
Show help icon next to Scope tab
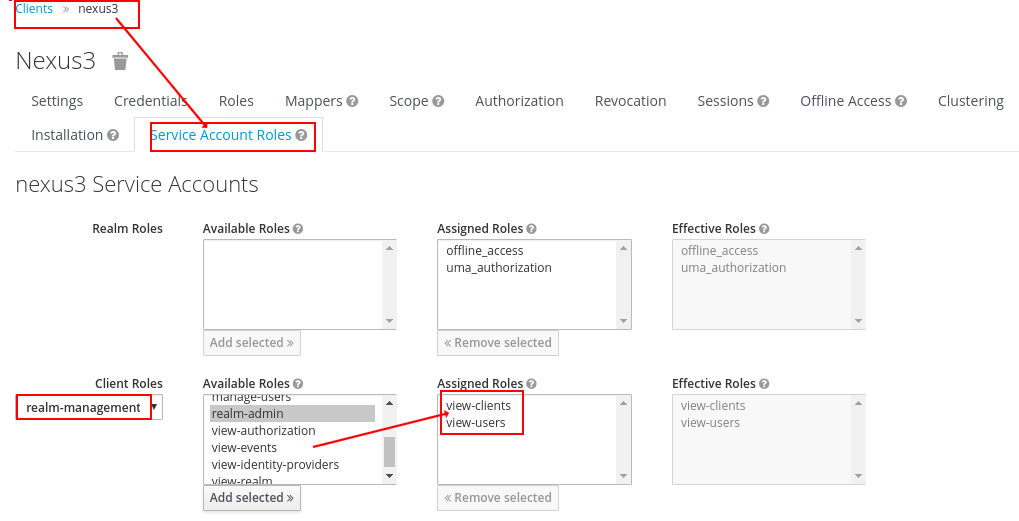pyautogui.click(x=438, y=101)
